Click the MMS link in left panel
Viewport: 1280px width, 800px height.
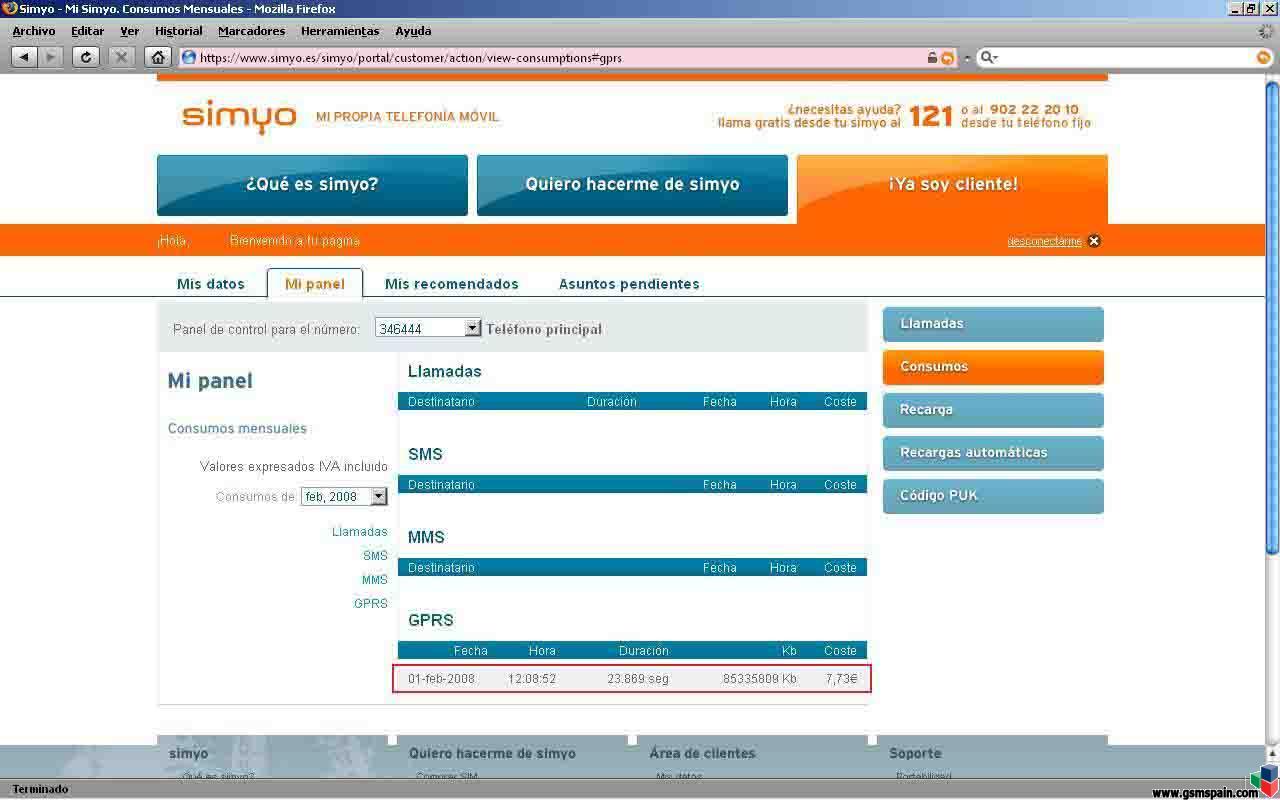coord(375,580)
